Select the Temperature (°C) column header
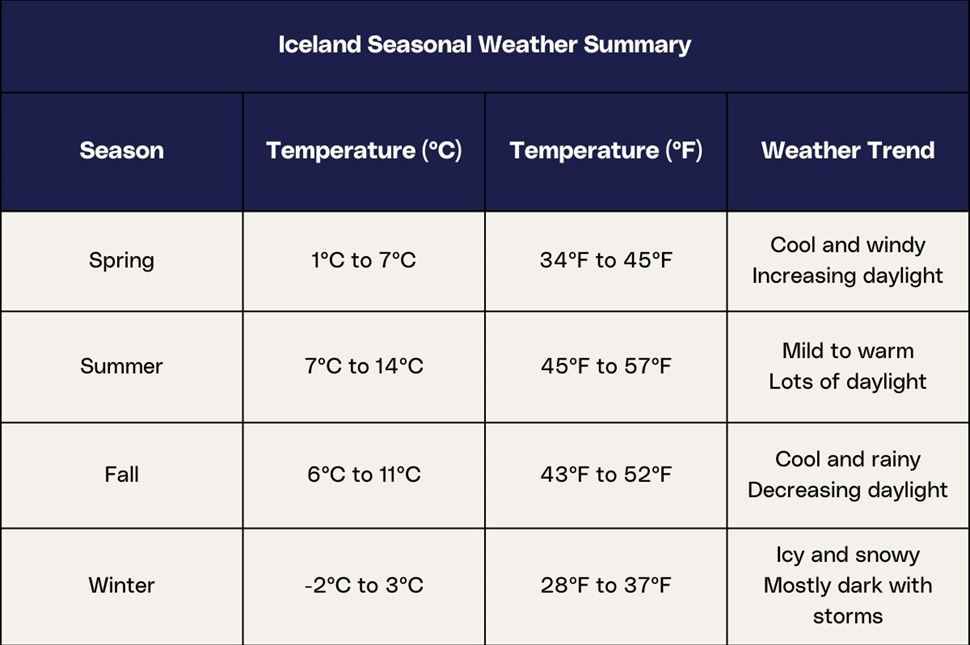The width and height of the screenshot is (970, 645). (x=364, y=151)
